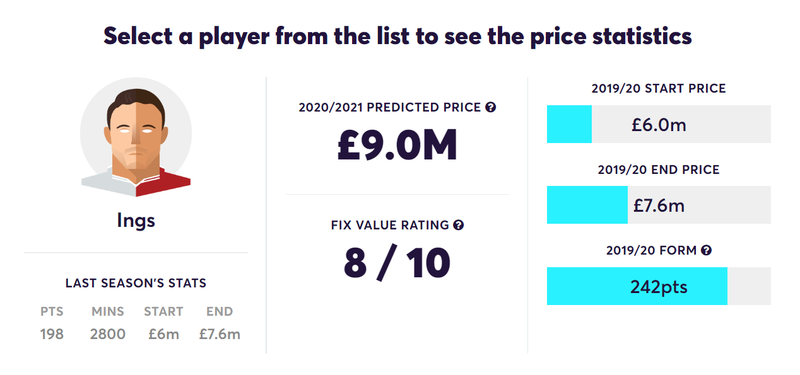800x375 pixels.
Task: Click the 'Select a player' page heading
Action: (x=398, y=36)
